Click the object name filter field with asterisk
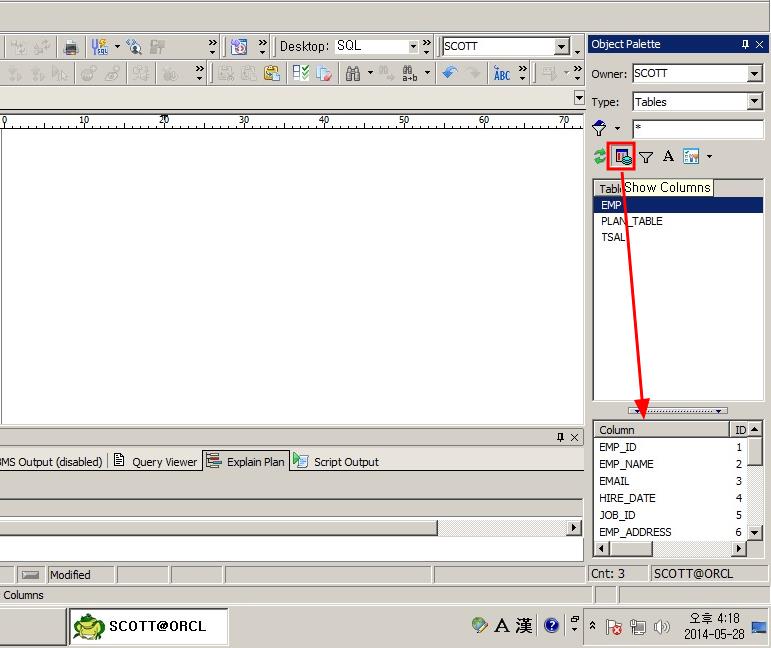This screenshot has height=648, width=771. tap(697, 129)
